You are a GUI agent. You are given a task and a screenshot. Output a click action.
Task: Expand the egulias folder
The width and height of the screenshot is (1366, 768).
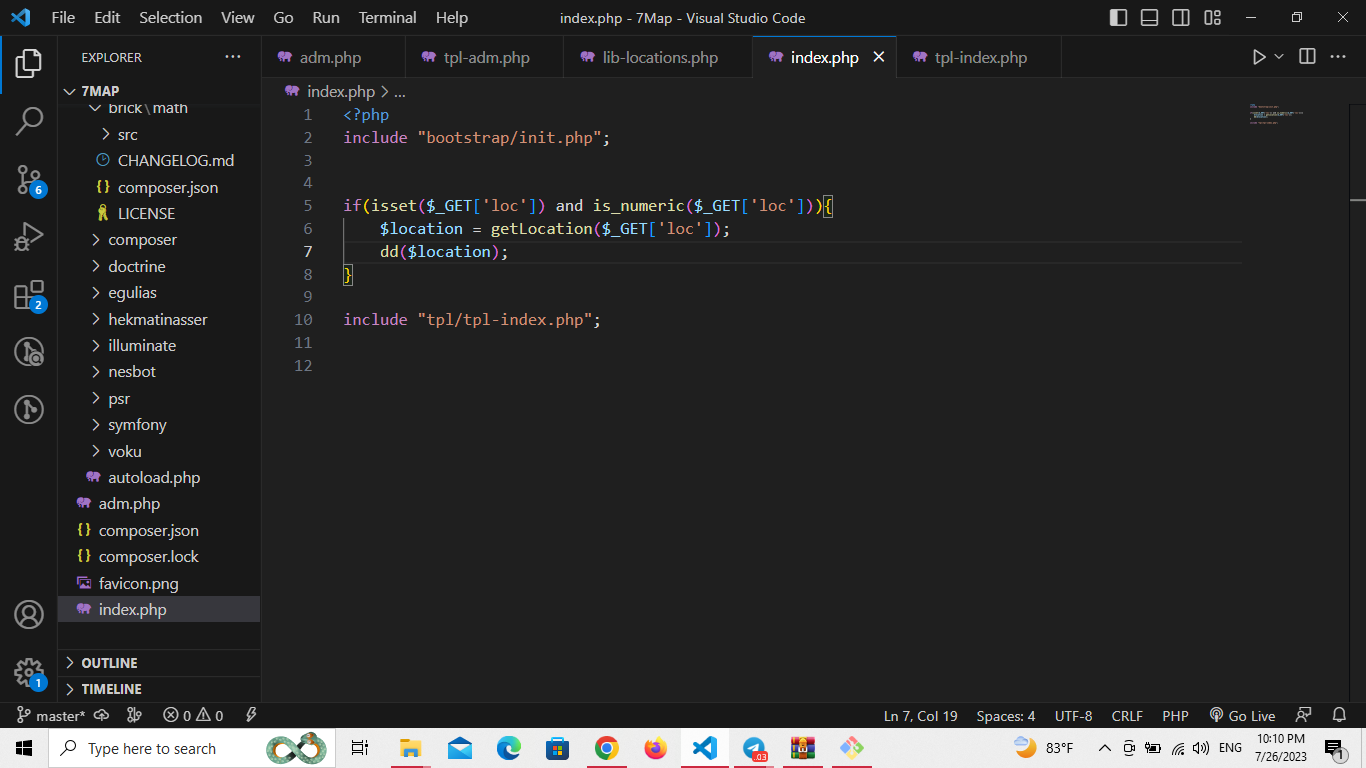[159, 293]
